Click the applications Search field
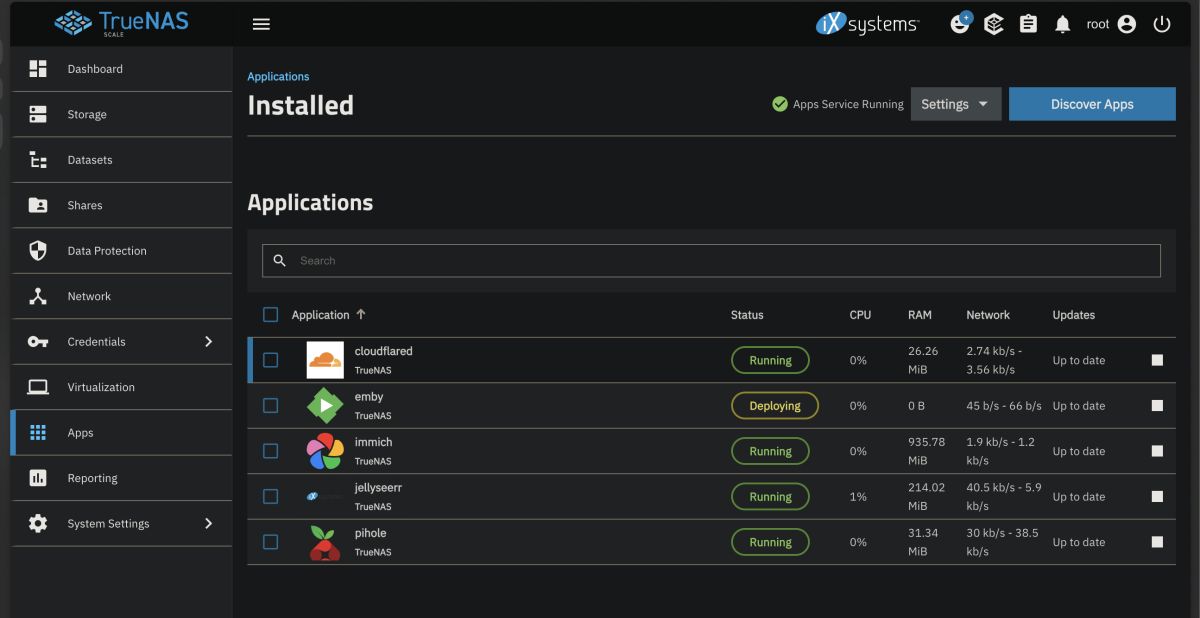 coord(710,261)
